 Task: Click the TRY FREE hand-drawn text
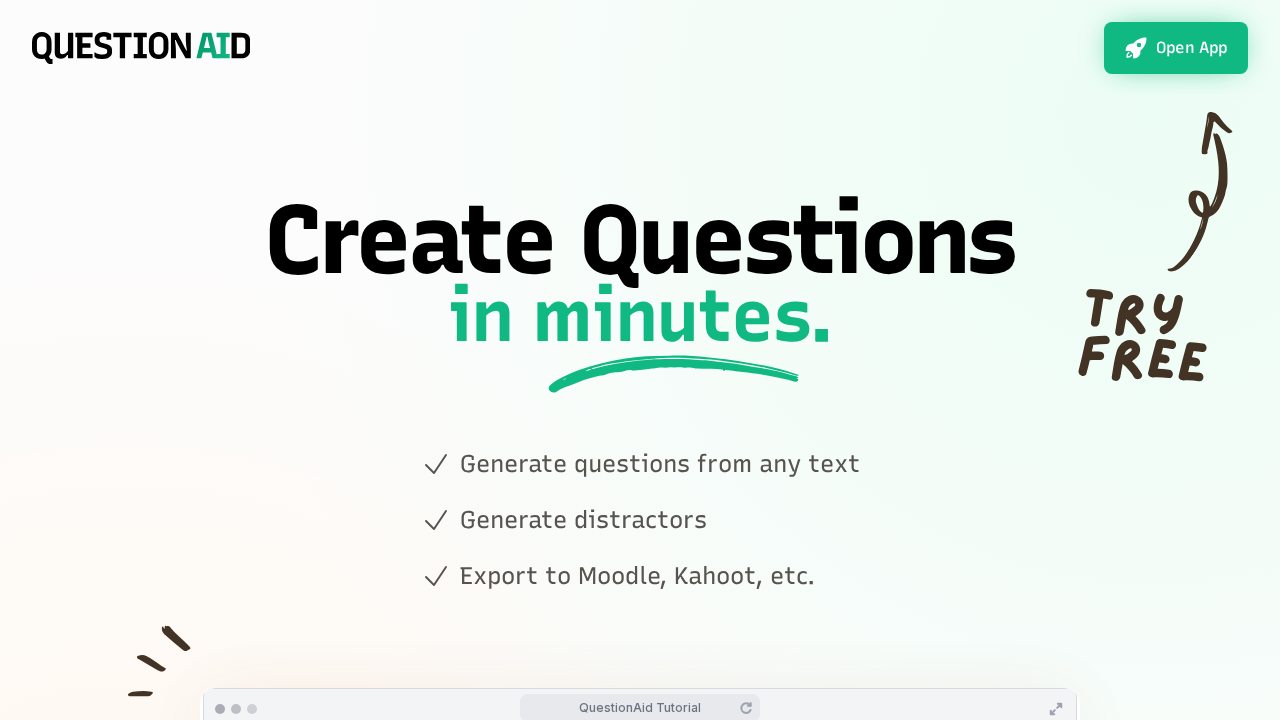1142,335
